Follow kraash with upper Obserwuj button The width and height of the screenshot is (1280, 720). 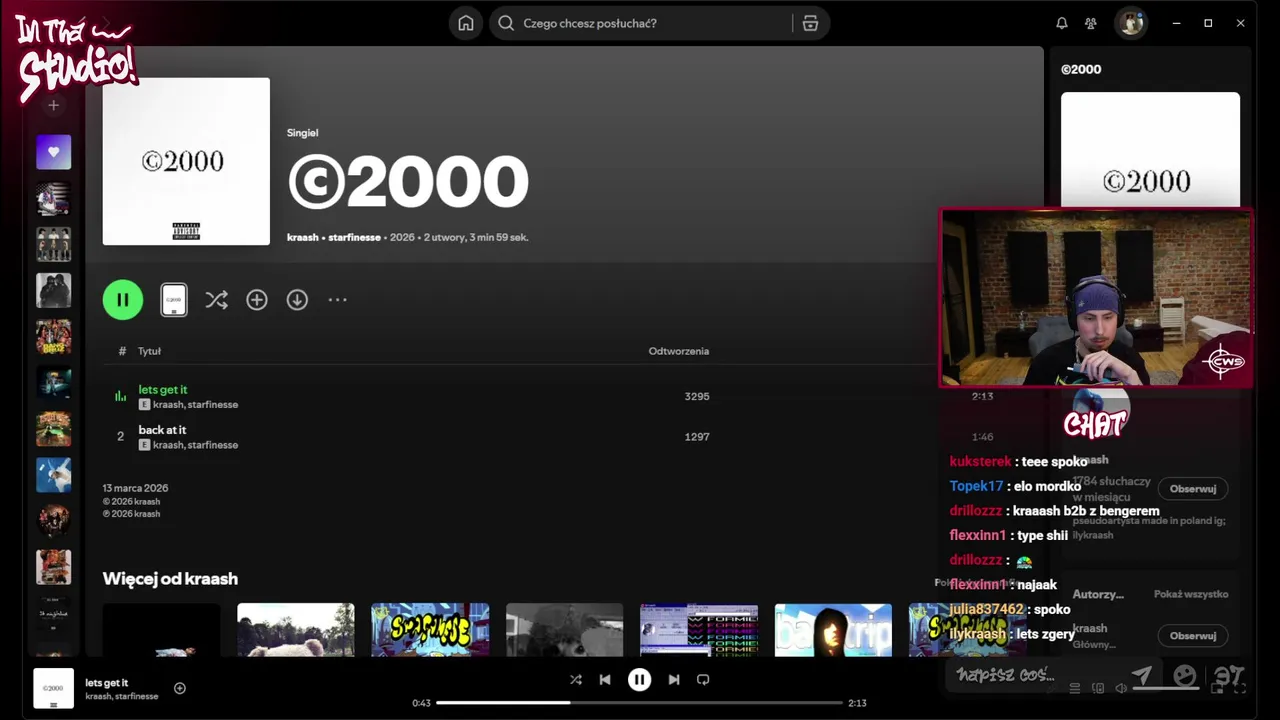(1193, 489)
